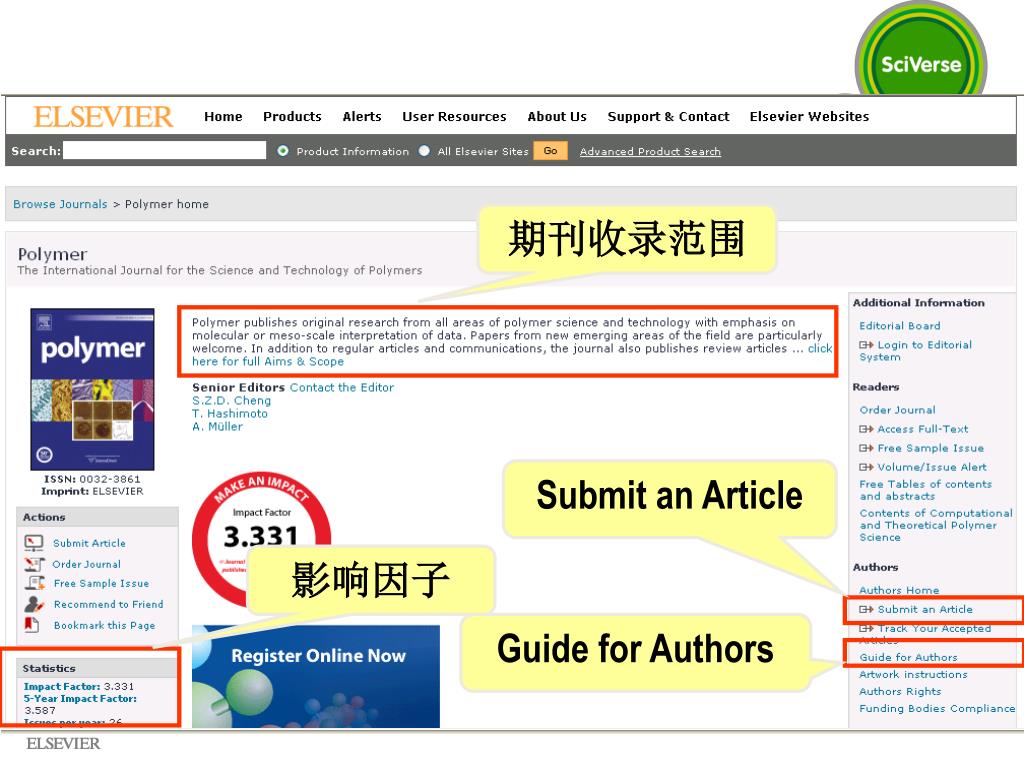Open the User Resources menu

pos(454,116)
